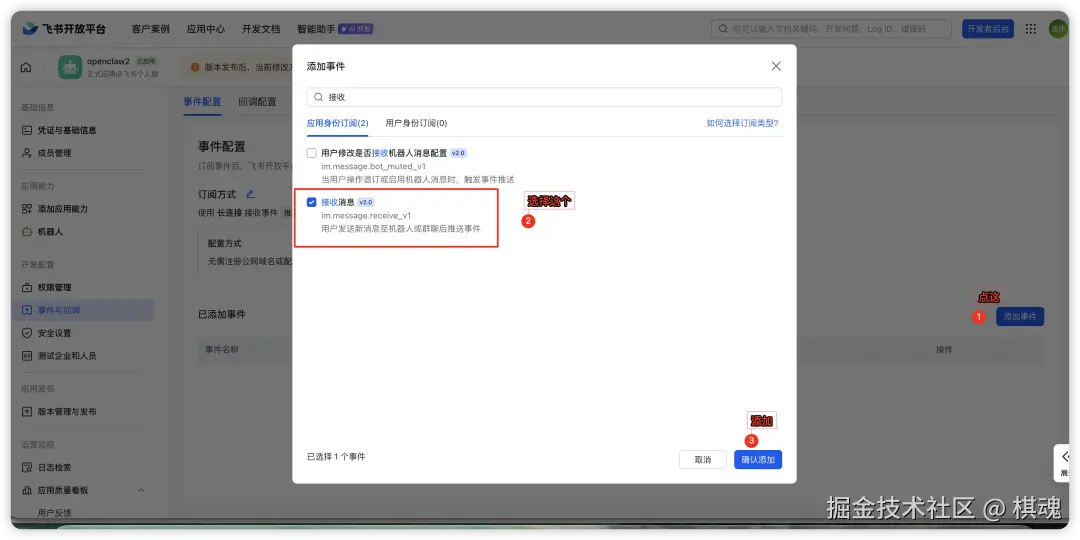Click 测试企业和人员 icon
Viewport: 1080px width, 540px height.
(27, 356)
